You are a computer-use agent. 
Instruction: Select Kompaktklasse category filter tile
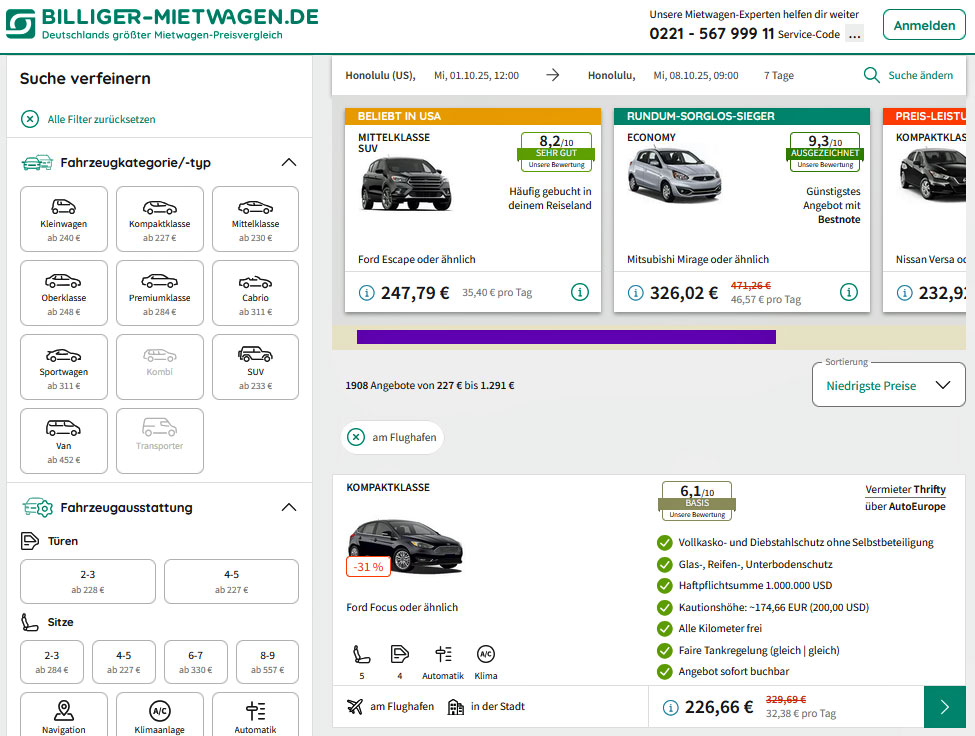[160, 219]
